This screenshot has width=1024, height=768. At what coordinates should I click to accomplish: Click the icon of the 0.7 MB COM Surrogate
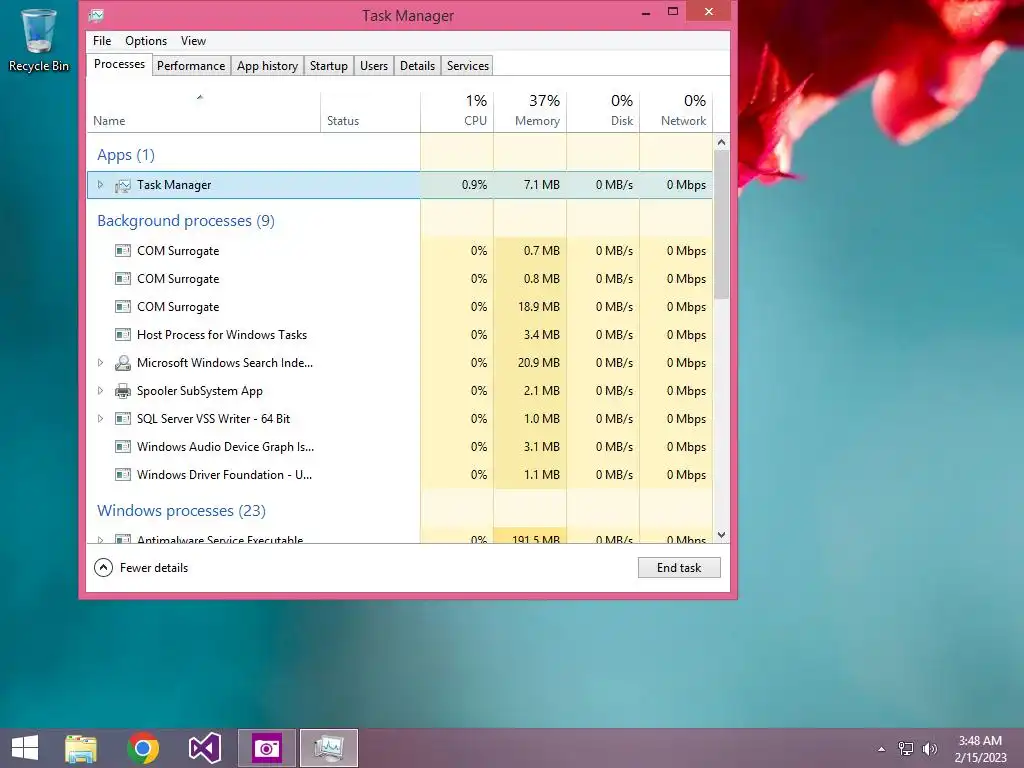123,251
